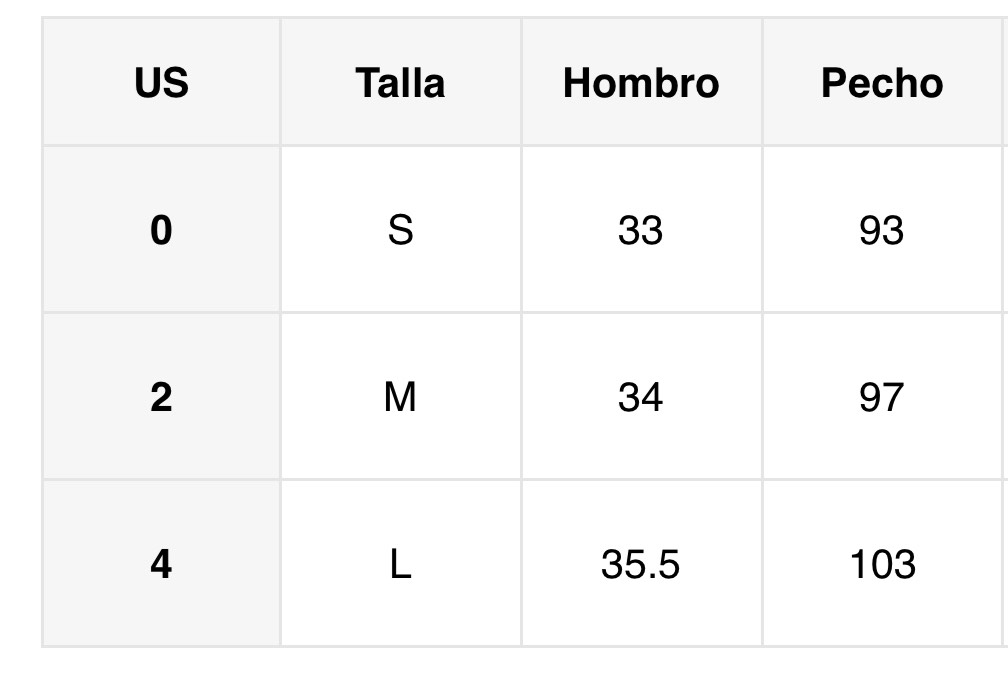Click the shoulder value 35.5
Viewport: 1008px width, 673px height.
[x=641, y=565]
